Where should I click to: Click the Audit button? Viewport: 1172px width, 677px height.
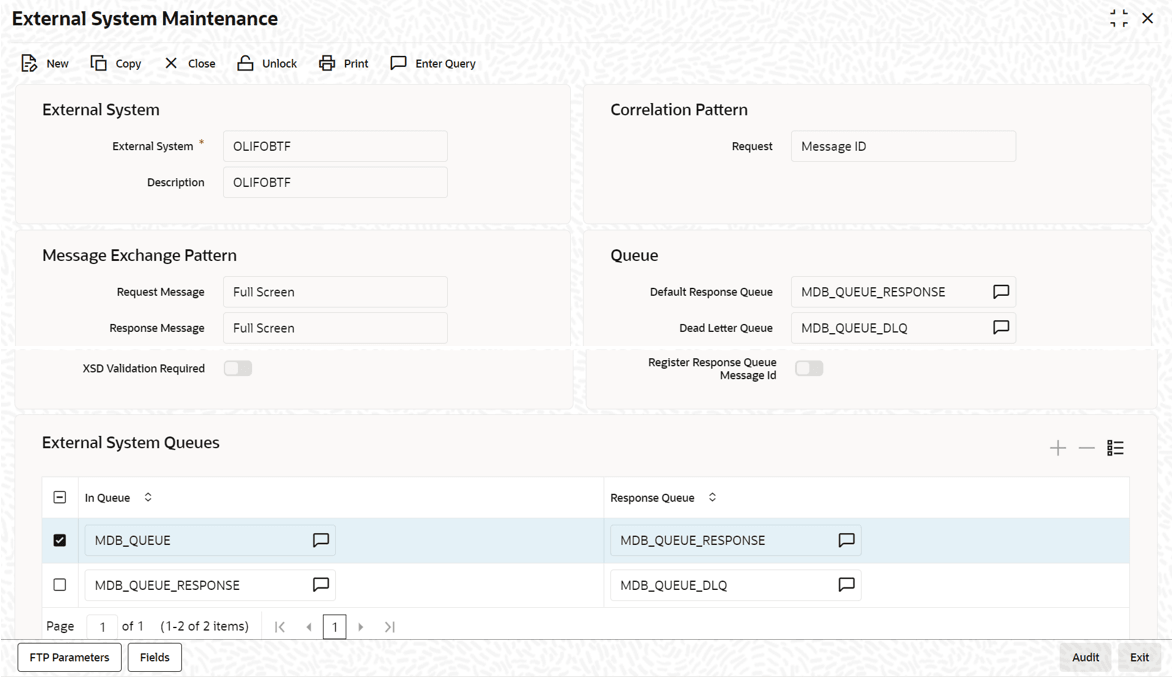click(x=1085, y=657)
